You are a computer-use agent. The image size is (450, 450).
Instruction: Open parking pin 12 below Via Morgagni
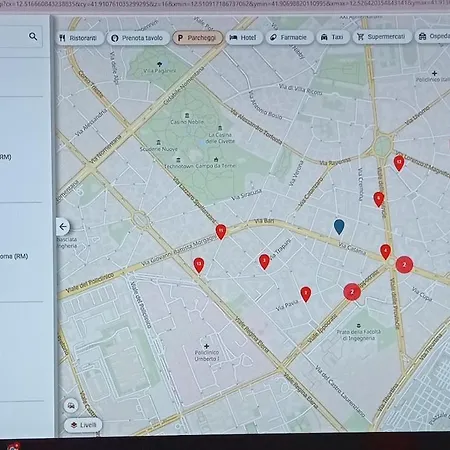pos(199,265)
